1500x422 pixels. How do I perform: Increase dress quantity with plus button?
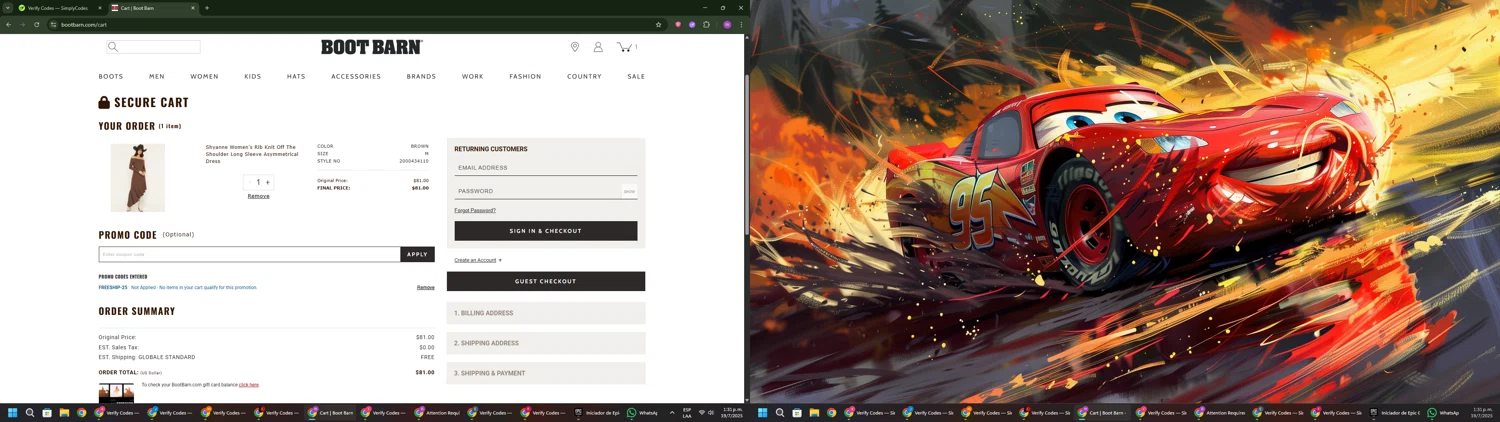coord(268,182)
